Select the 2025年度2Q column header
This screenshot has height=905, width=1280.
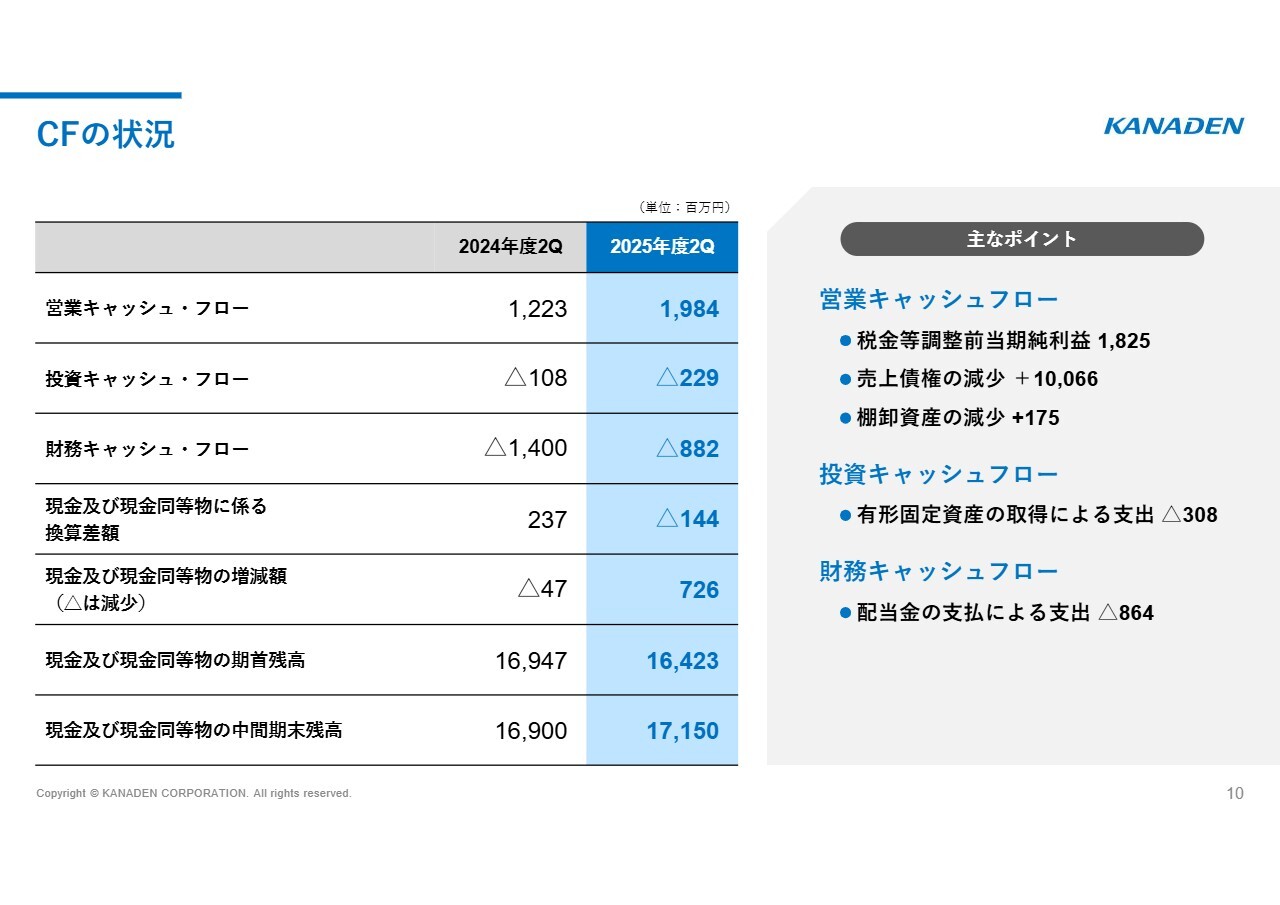[x=662, y=247]
